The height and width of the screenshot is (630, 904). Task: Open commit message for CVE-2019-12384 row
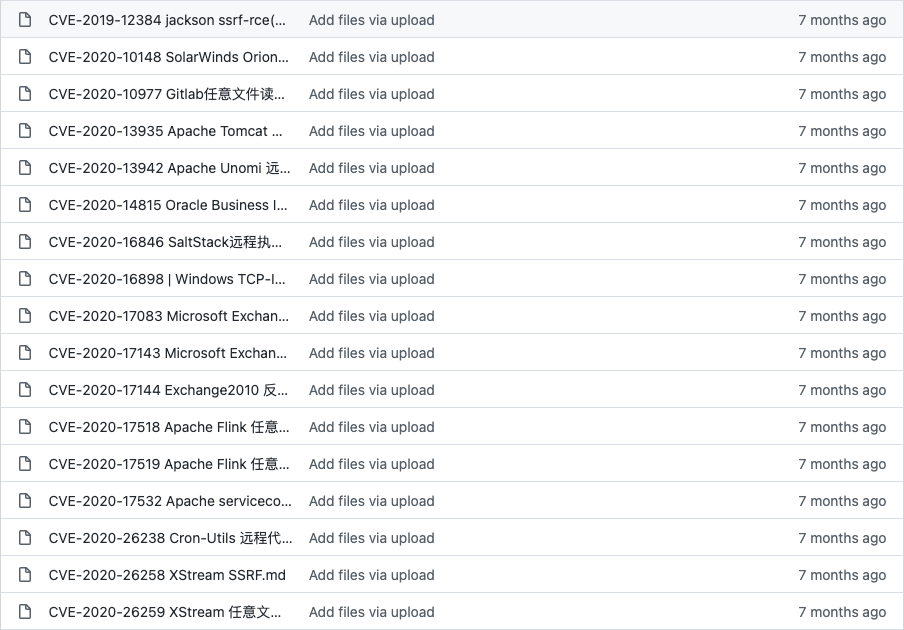(372, 20)
